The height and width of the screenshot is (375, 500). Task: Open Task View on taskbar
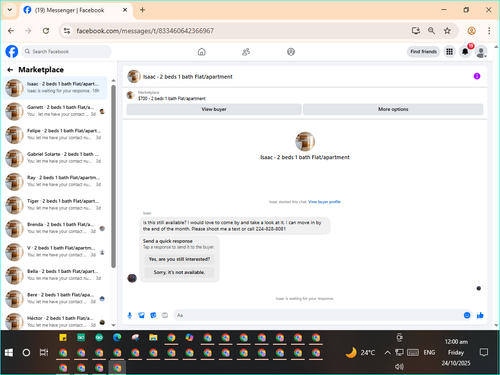coord(44,352)
